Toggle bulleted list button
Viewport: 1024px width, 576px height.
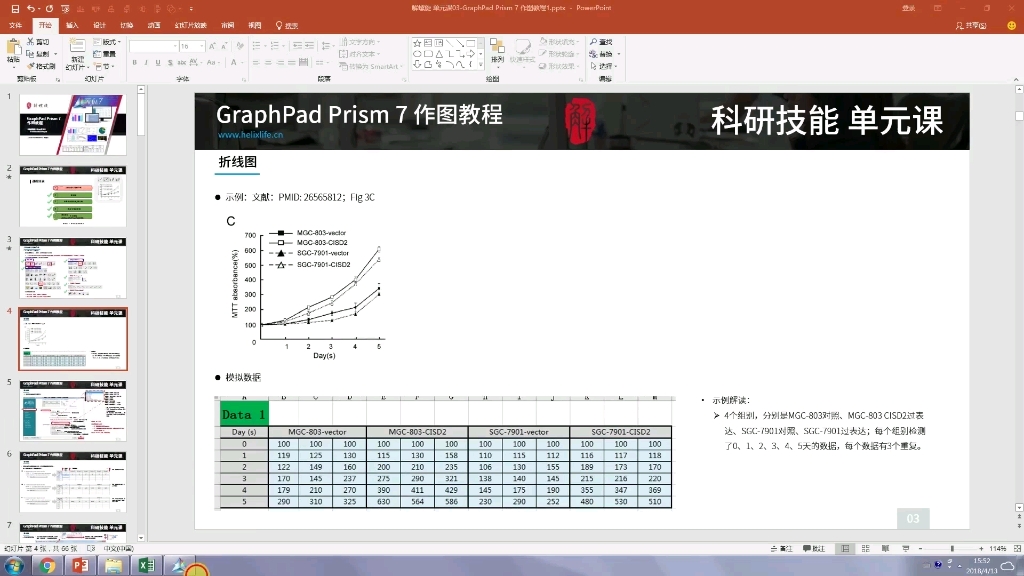coord(257,46)
